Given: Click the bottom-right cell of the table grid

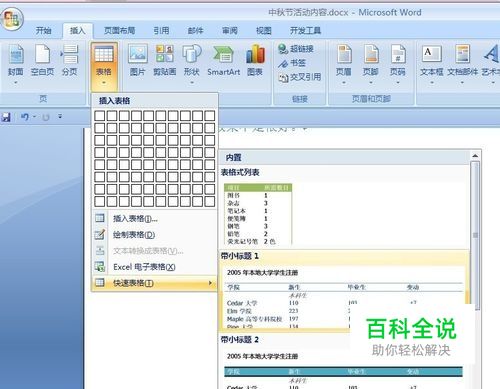Looking at the screenshot, I should tap(210, 201).
